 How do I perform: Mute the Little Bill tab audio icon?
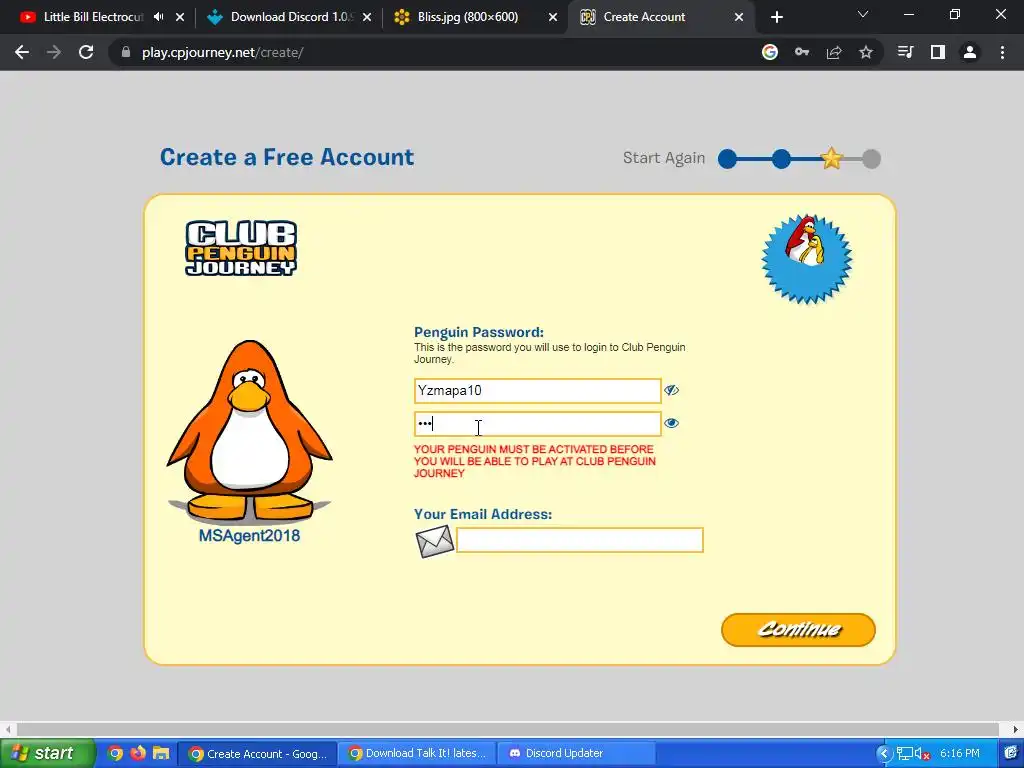[x=159, y=17]
